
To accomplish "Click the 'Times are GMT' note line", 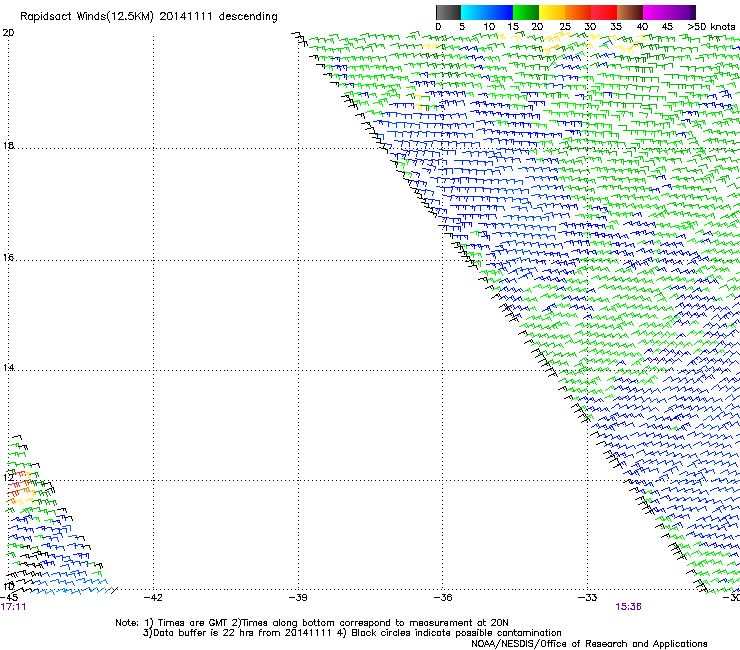I will 312,623.
